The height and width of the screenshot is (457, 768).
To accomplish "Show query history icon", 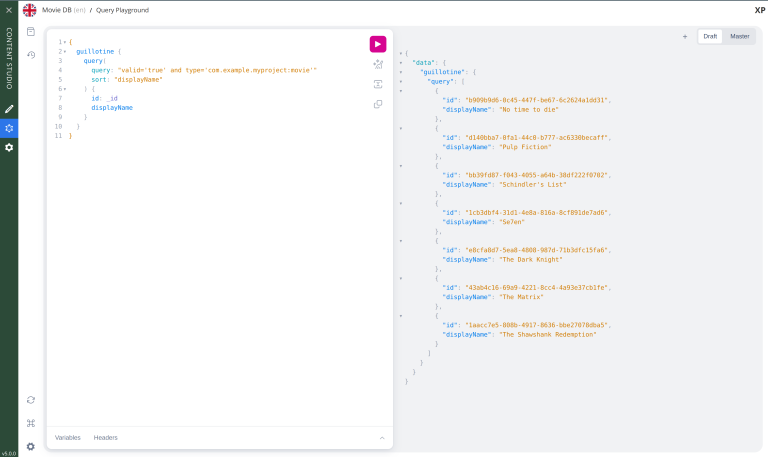I will (31, 55).
